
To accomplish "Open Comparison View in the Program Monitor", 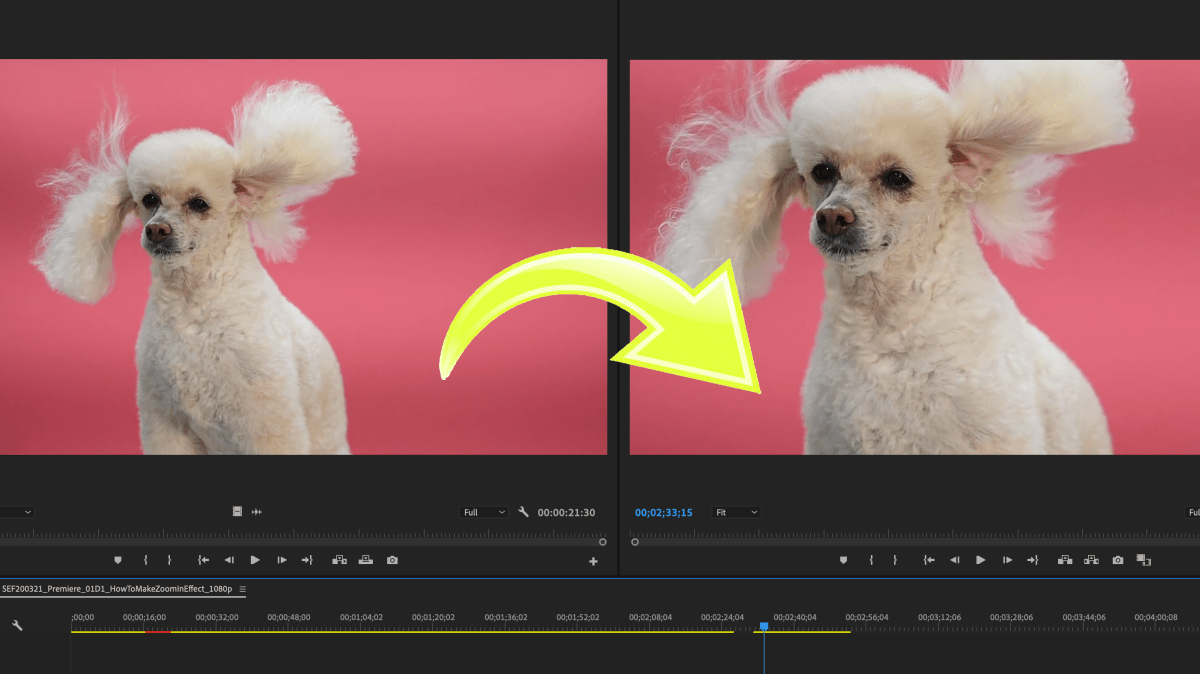I will pyautogui.click(x=1146, y=560).
